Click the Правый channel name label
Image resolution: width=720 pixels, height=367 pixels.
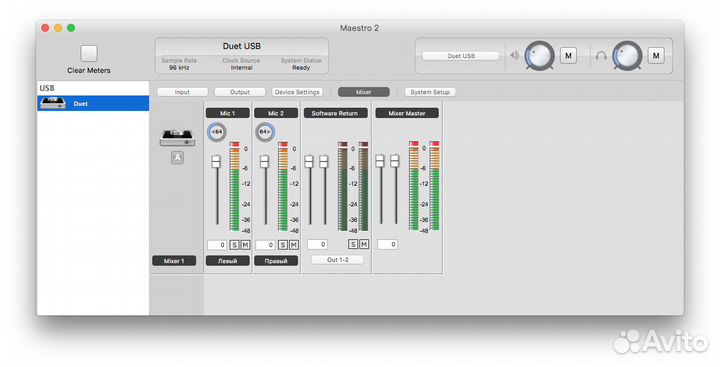tap(276, 261)
